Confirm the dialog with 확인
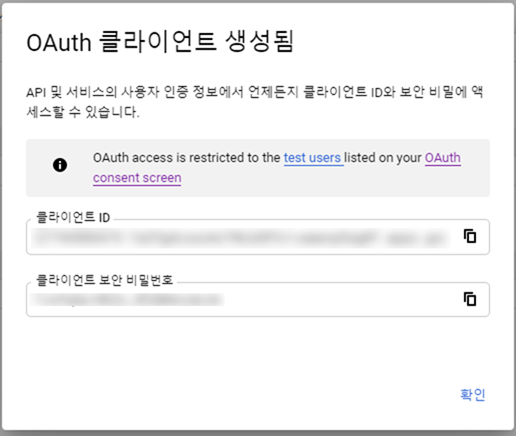 472,395
